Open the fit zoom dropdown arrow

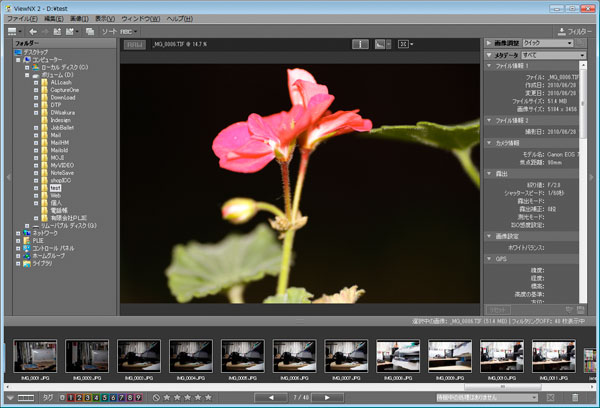(411, 44)
